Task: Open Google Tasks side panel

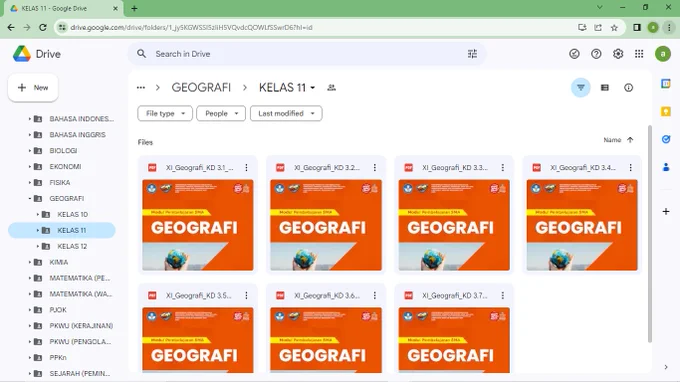Action: [x=666, y=139]
